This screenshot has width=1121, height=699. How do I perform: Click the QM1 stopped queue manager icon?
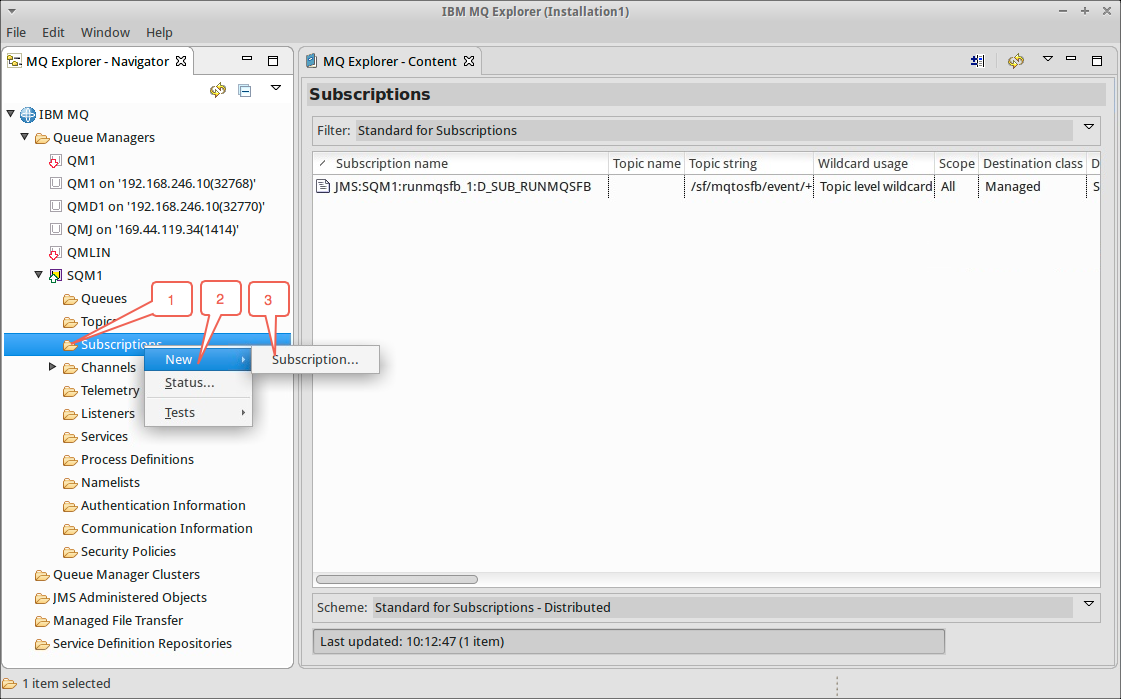[x=55, y=161]
